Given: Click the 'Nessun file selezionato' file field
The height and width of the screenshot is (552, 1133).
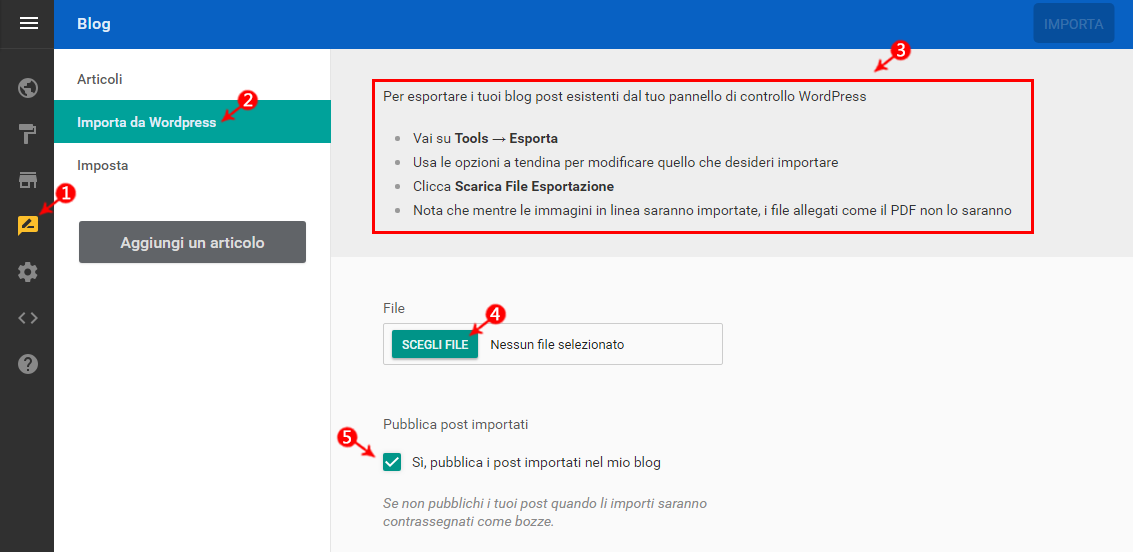Looking at the screenshot, I should click(557, 344).
